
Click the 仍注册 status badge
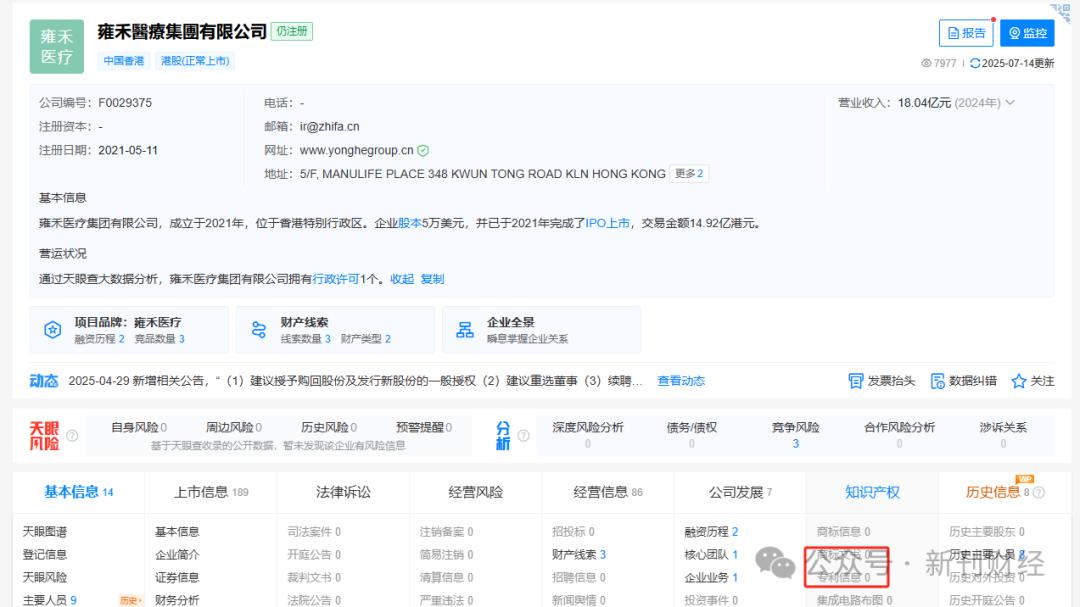tap(292, 32)
